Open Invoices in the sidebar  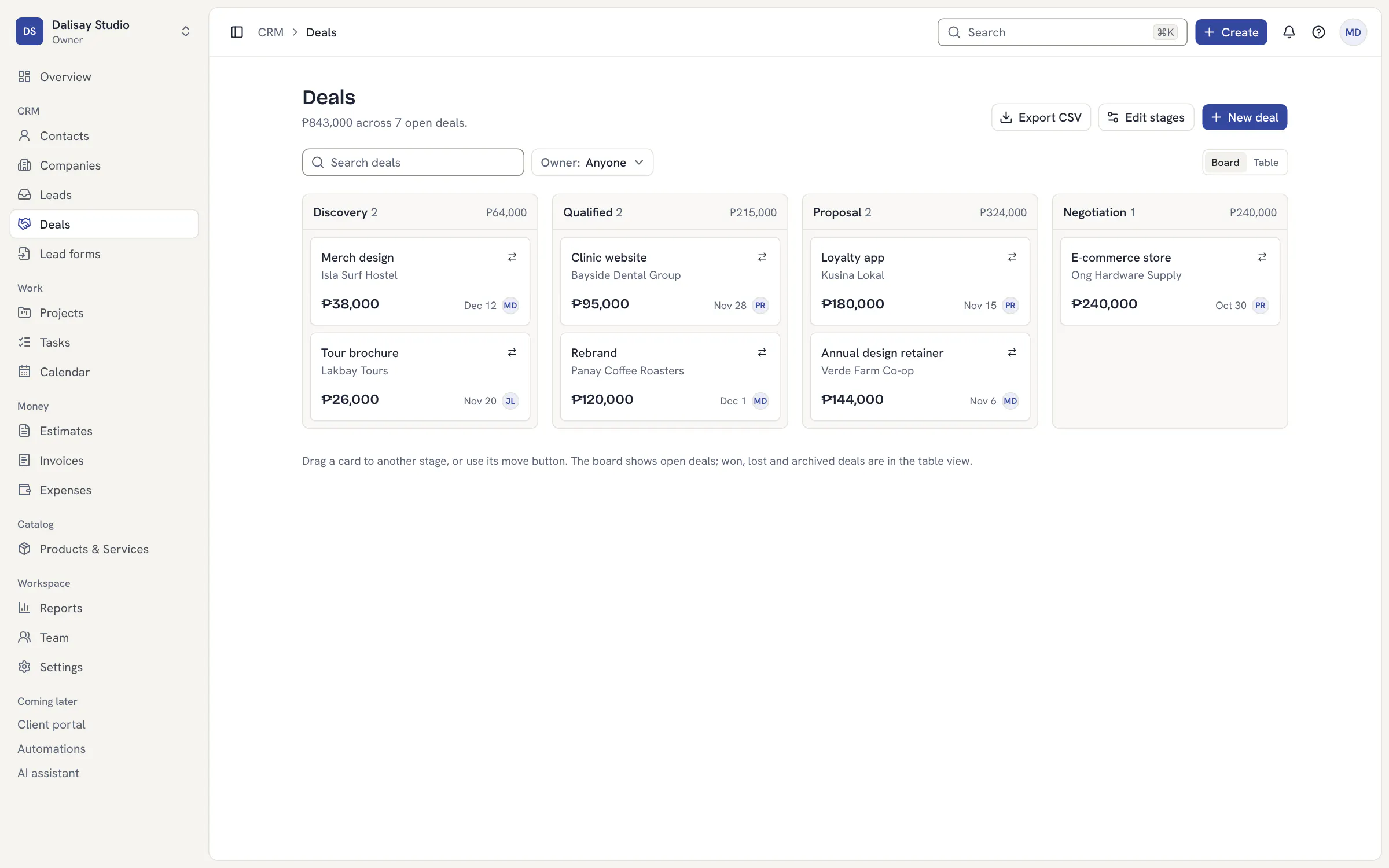point(104,461)
